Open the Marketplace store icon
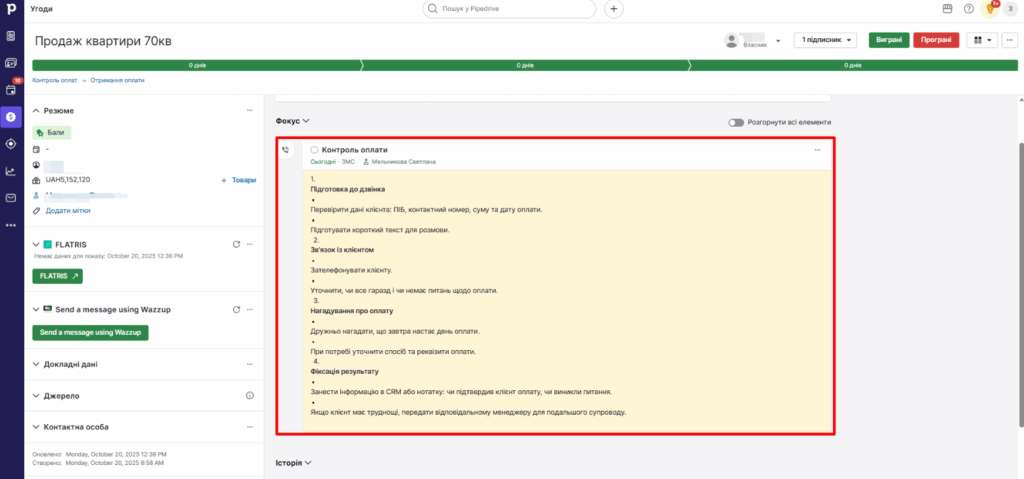1024x479 pixels. 947,8
